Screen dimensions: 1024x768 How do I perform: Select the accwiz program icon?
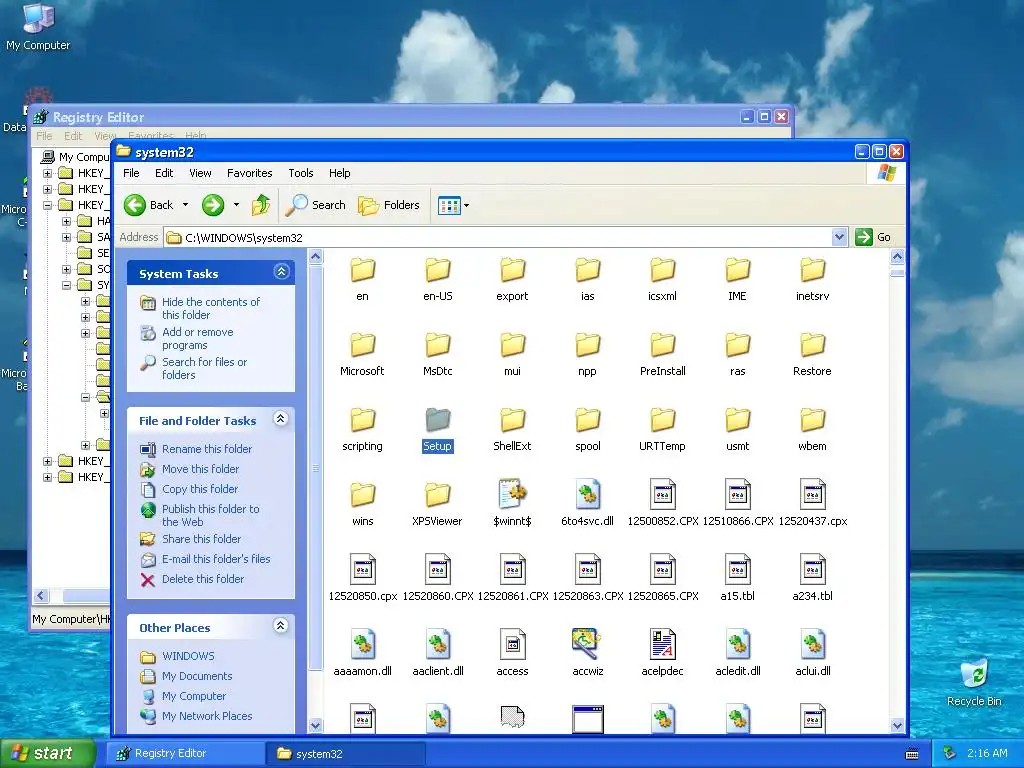pos(587,653)
